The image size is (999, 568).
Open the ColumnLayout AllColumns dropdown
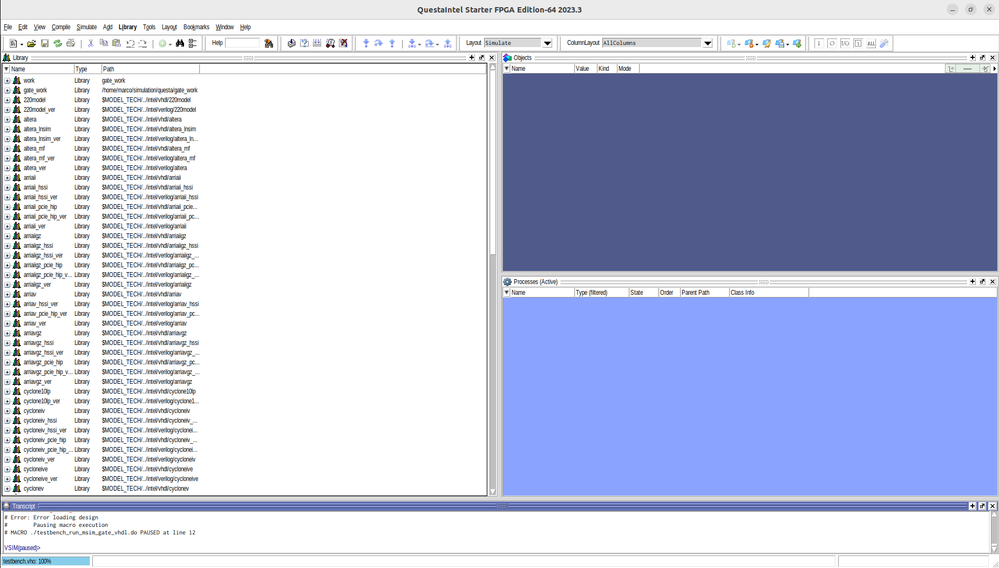pyautogui.click(x=707, y=43)
